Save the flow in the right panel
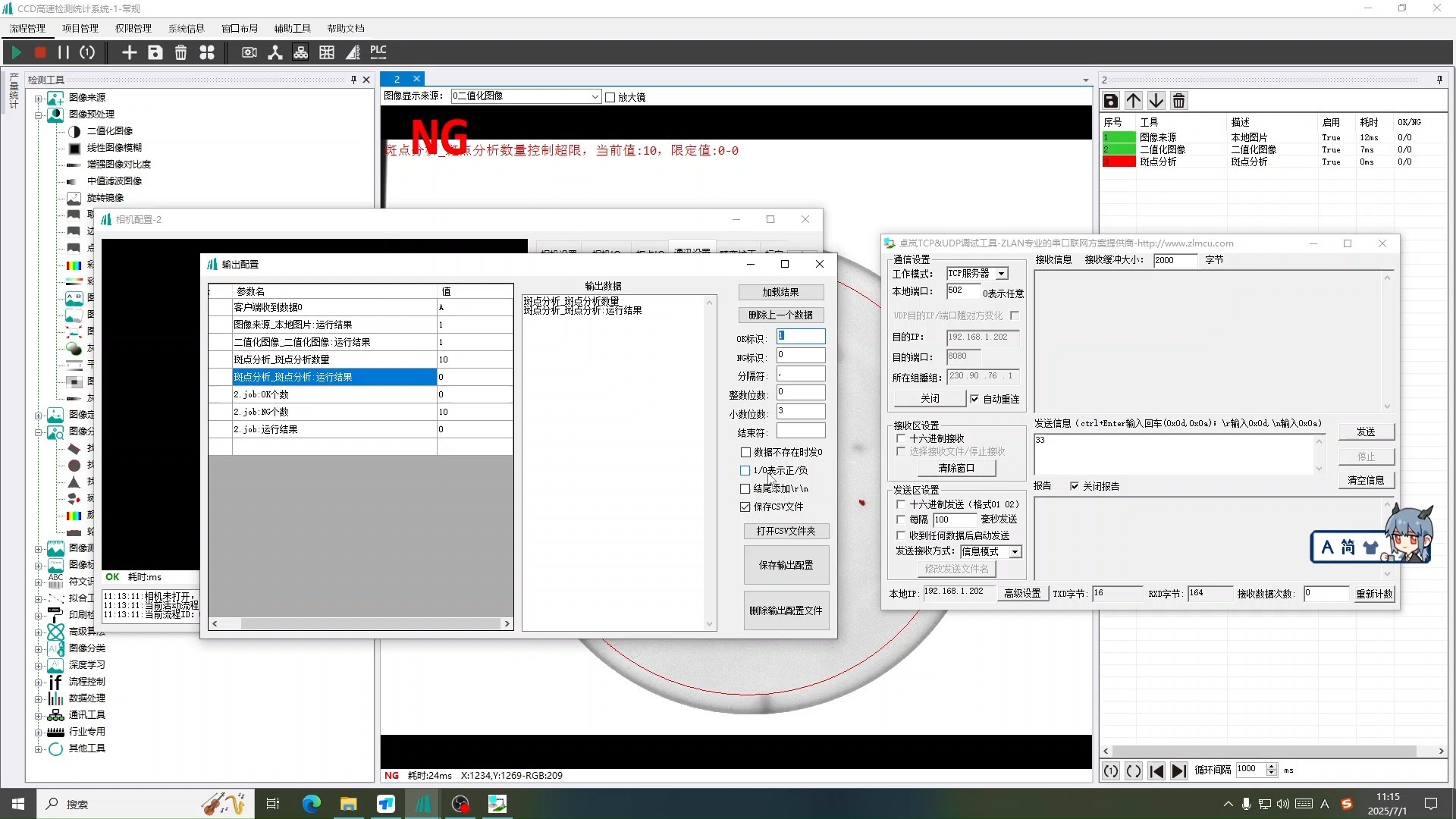The image size is (1456, 819). click(x=1111, y=101)
